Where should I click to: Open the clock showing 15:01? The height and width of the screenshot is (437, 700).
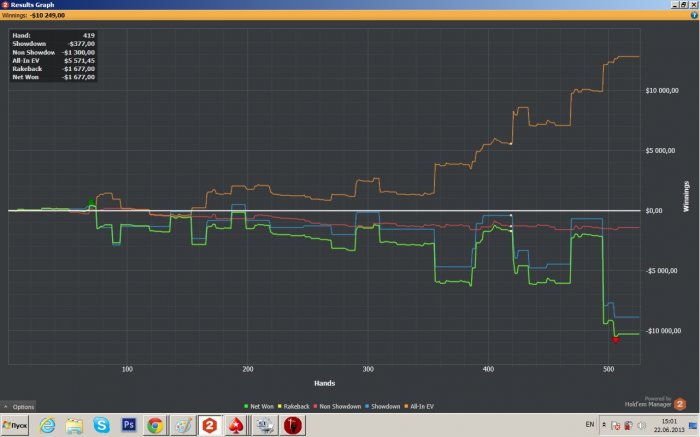coord(669,425)
